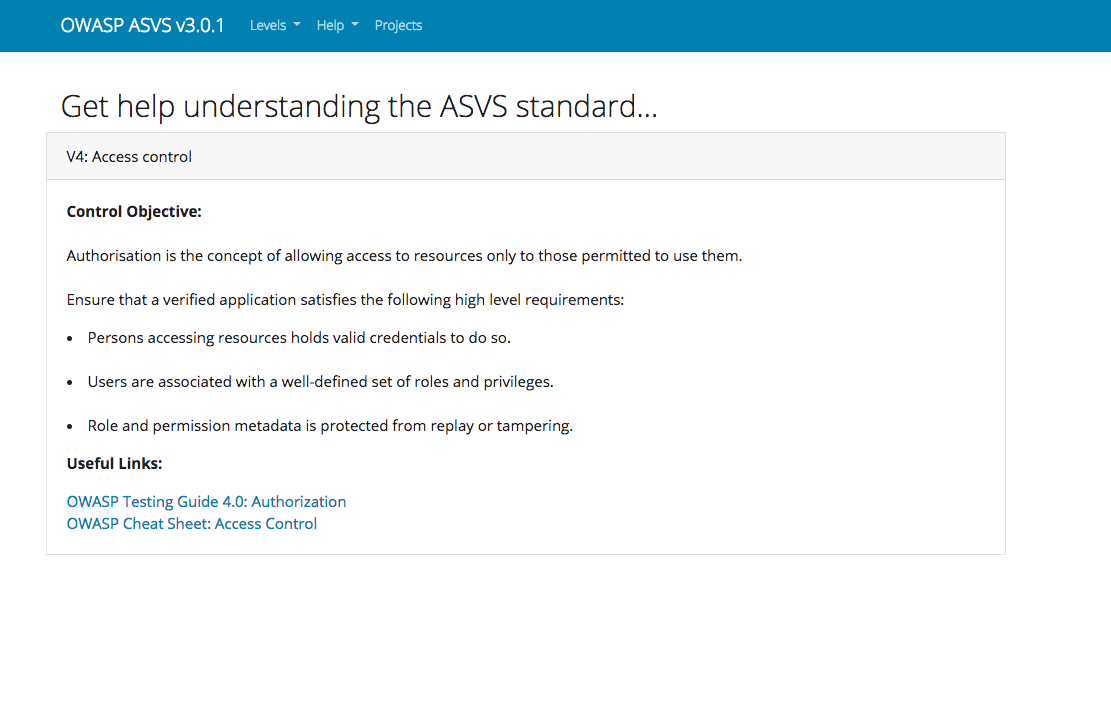Image resolution: width=1111 pixels, height=725 pixels.
Task: Open the Levels dropdown menu
Action: pos(275,26)
